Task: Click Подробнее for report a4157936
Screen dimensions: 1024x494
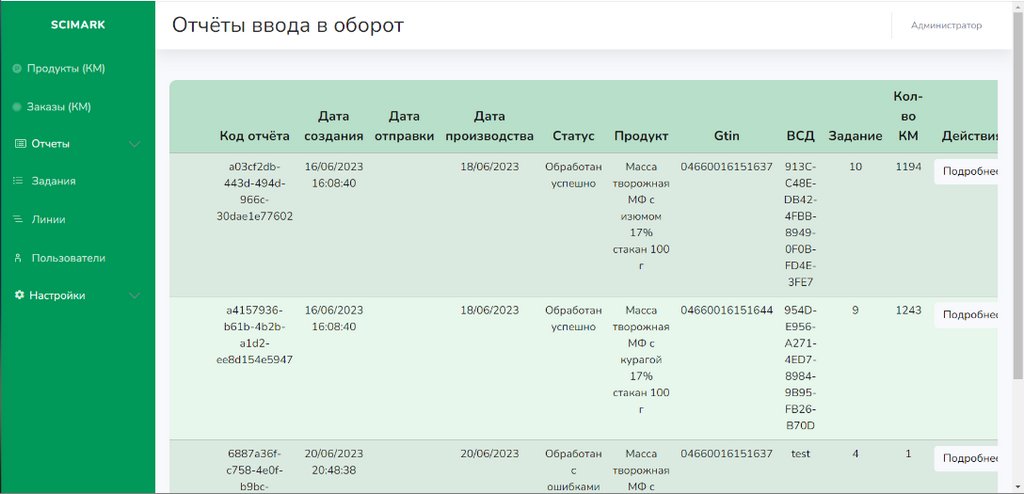Action: 967,315
